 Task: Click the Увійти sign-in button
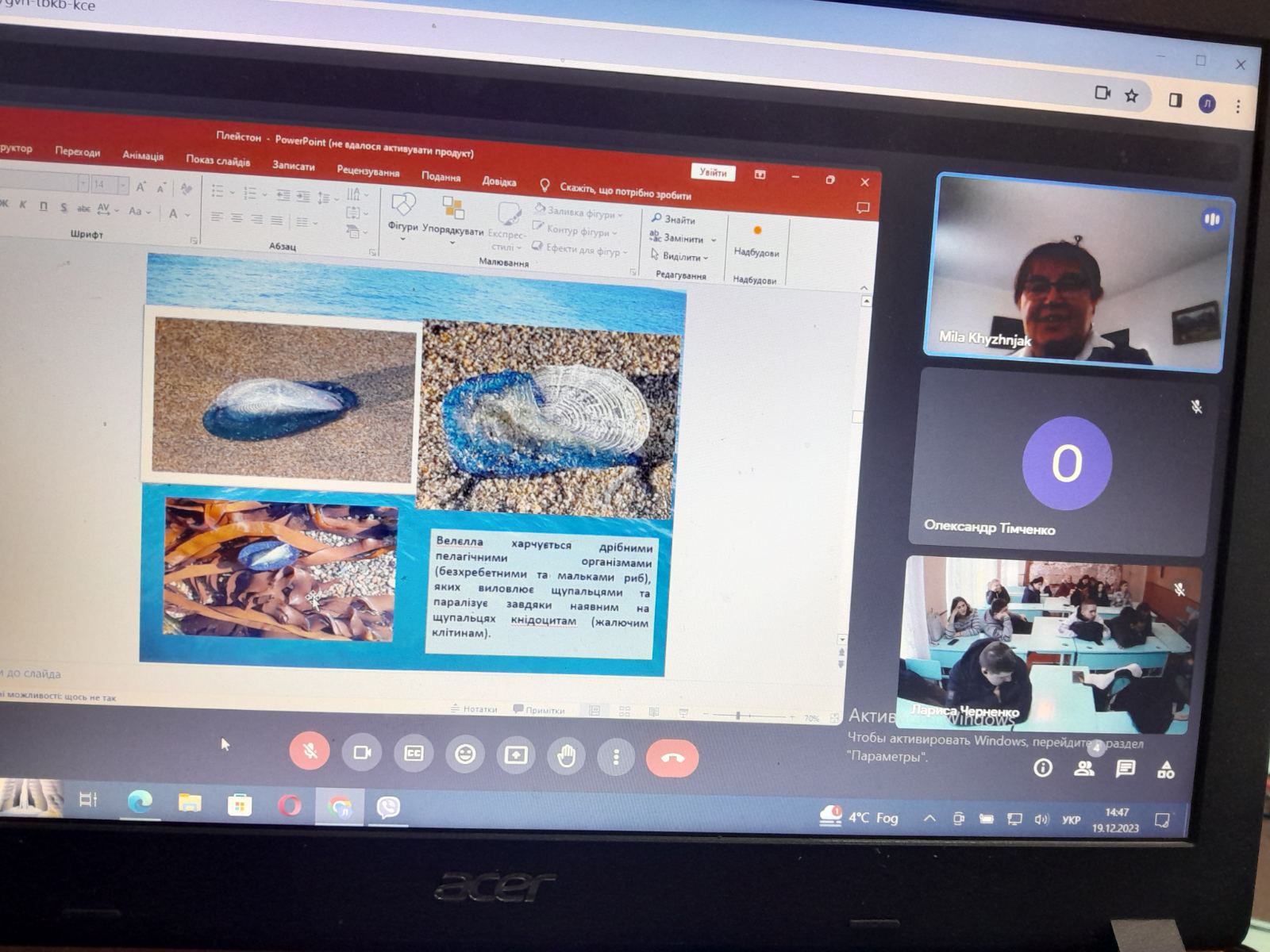[x=712, y=172]
